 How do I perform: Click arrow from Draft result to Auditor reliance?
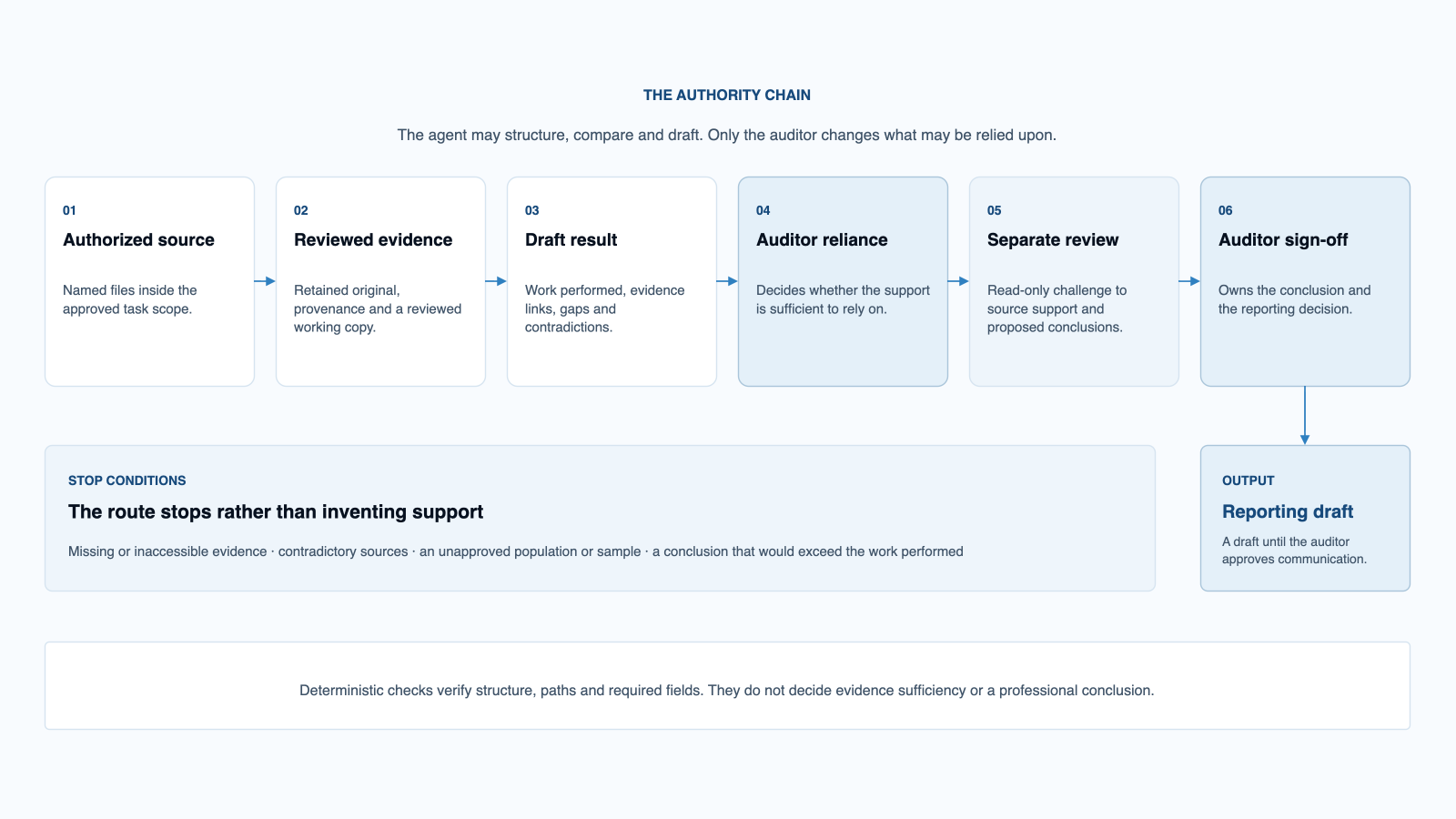727,281
